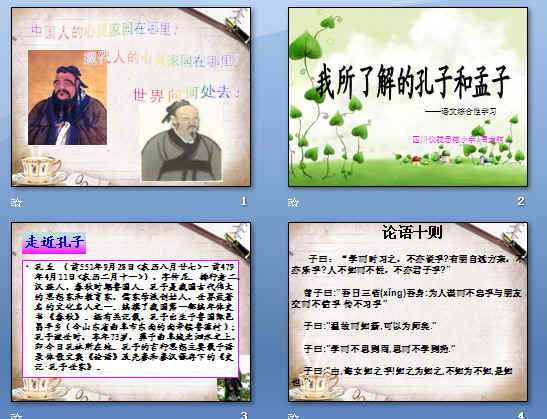Click the 我所了解的孔子和孟子 title text

pyautogui.click(x=413, y=81)
